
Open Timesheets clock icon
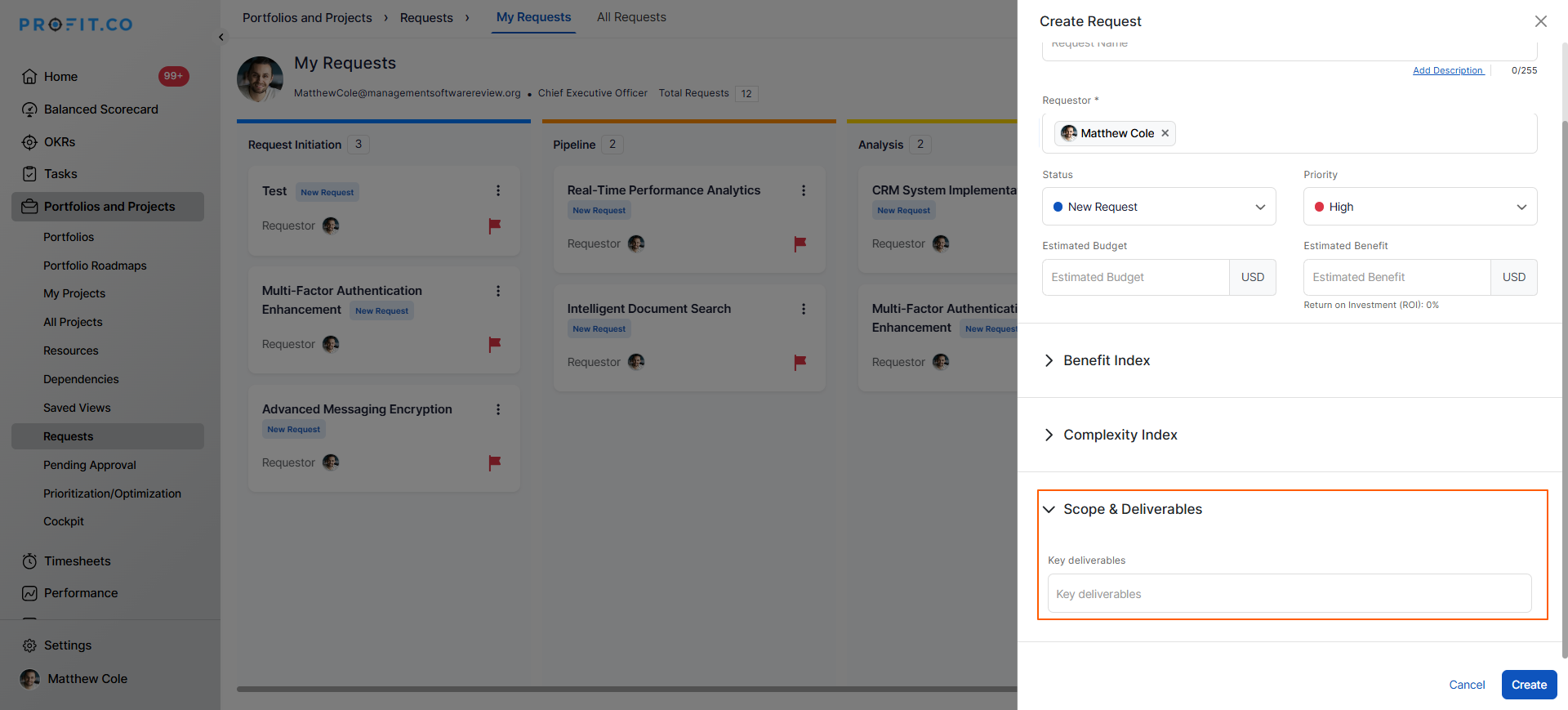click(x=29, y=561)
